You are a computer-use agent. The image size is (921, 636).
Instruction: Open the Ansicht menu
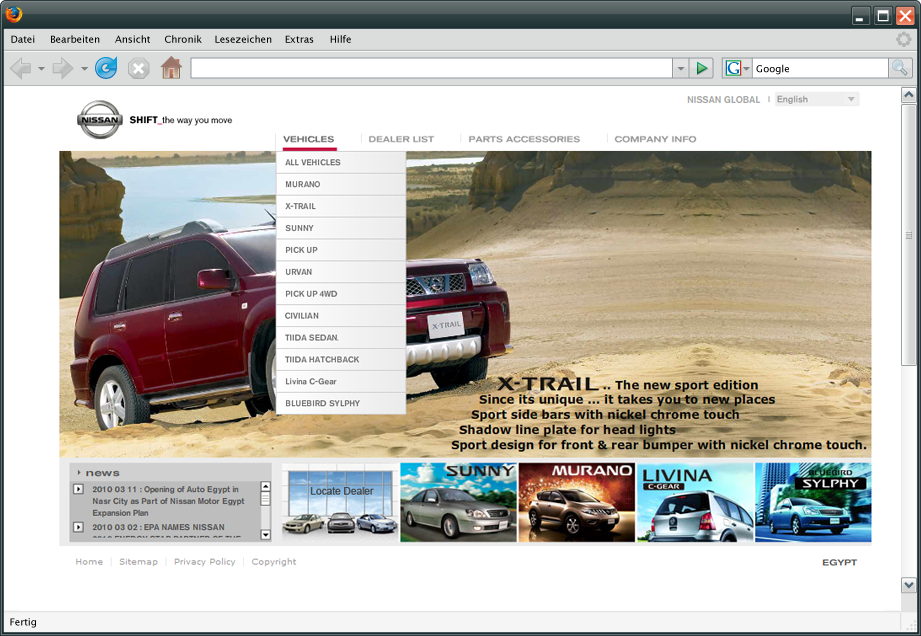[132, 39]
